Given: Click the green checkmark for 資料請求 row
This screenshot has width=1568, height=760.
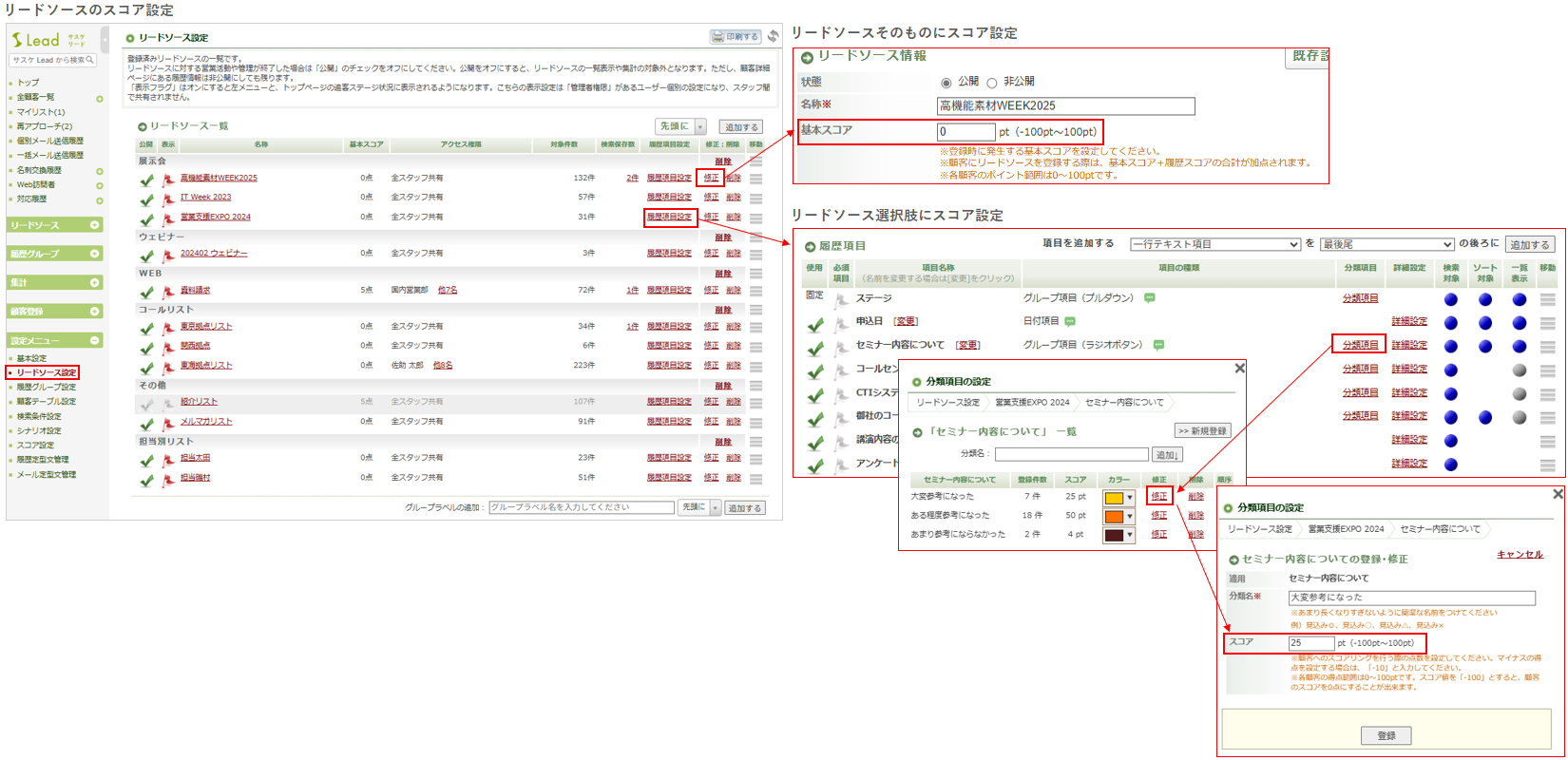Looking at the screenshot, I should [146, 292].
